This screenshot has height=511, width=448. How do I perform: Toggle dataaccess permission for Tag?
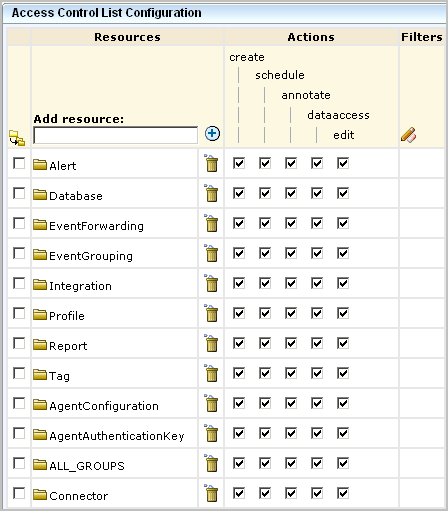point(317,373)
